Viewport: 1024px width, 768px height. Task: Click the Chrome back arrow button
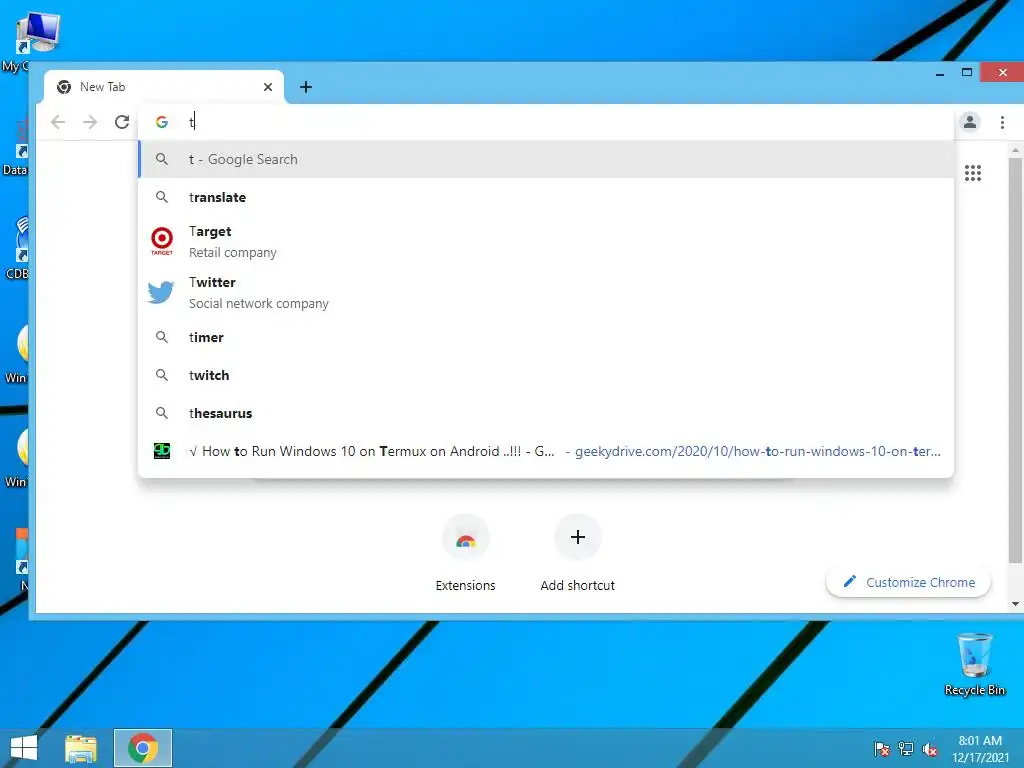(58, 122)
